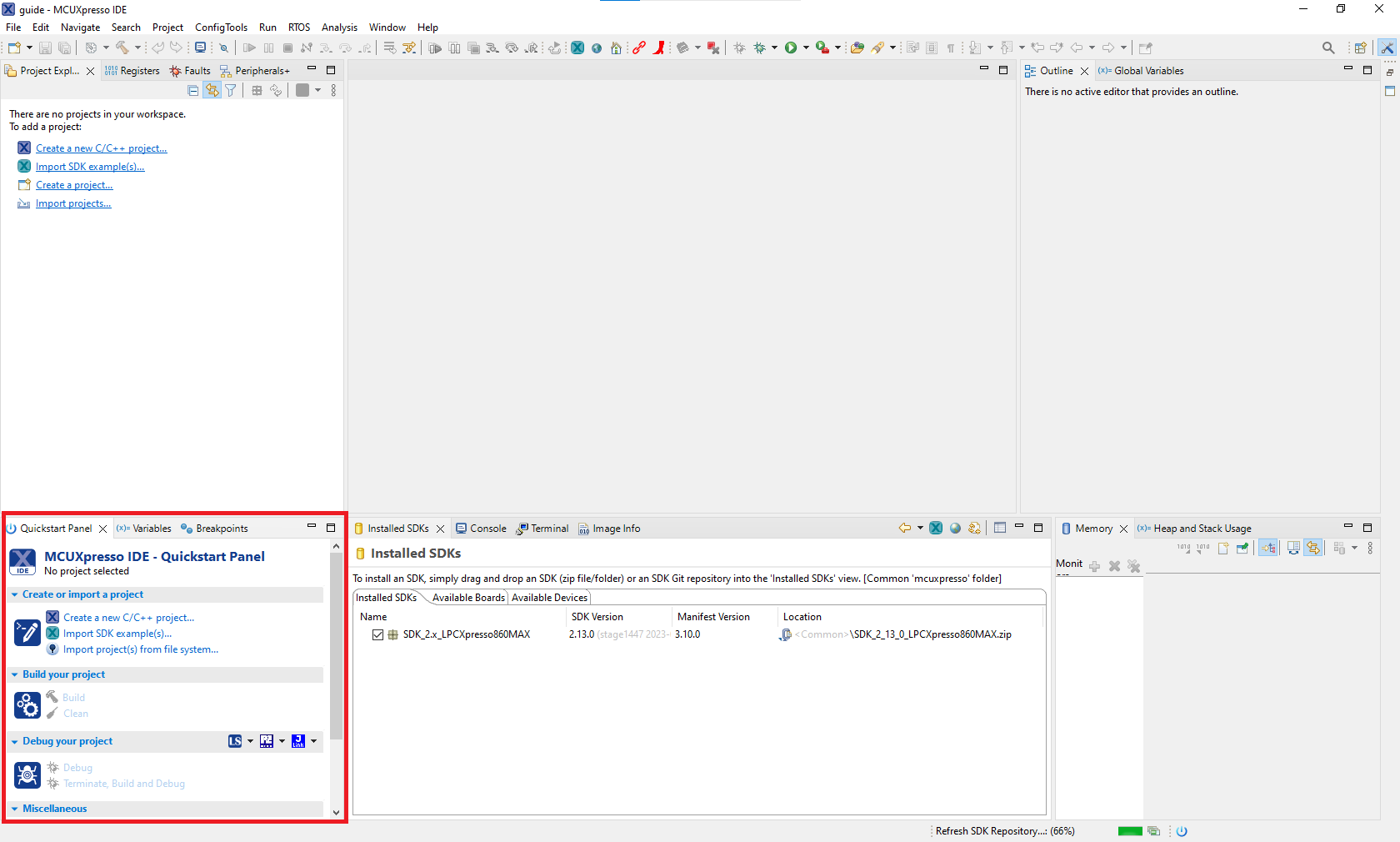Click Import project(s) from file system link

[141, 649]
